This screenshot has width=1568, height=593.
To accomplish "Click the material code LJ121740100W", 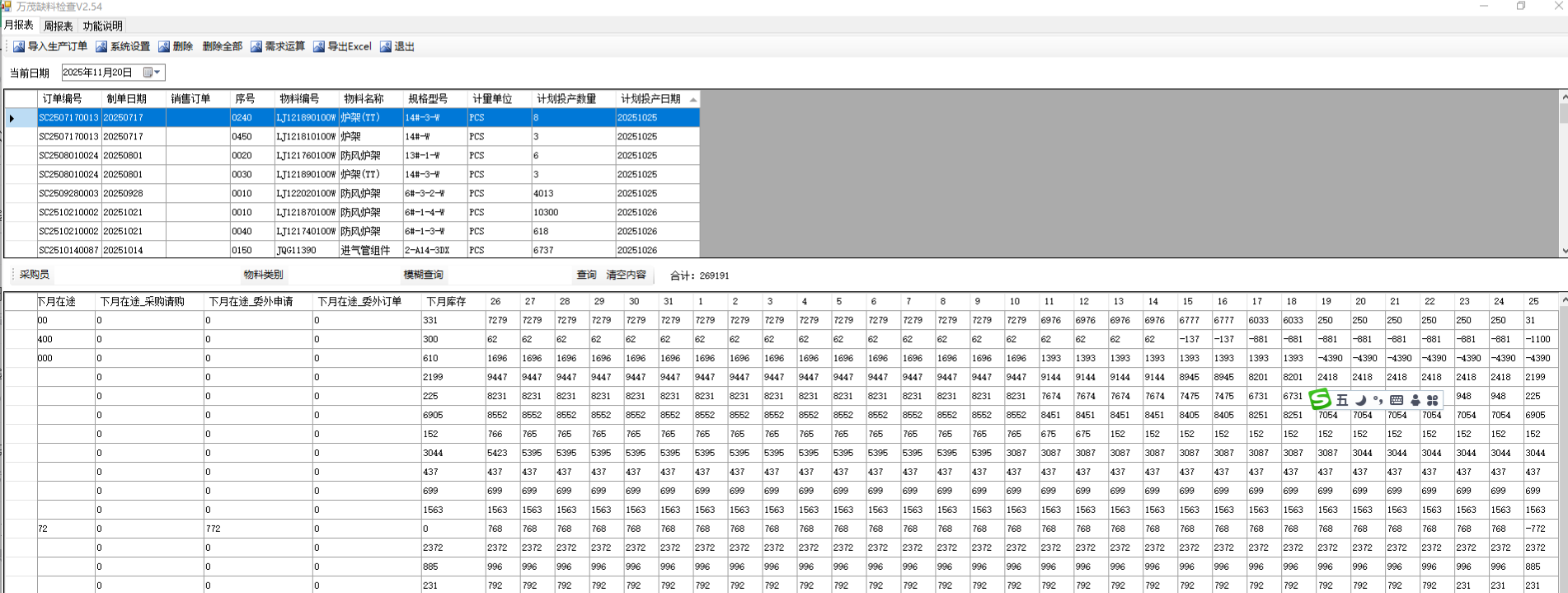I will (x=307, y=232).
